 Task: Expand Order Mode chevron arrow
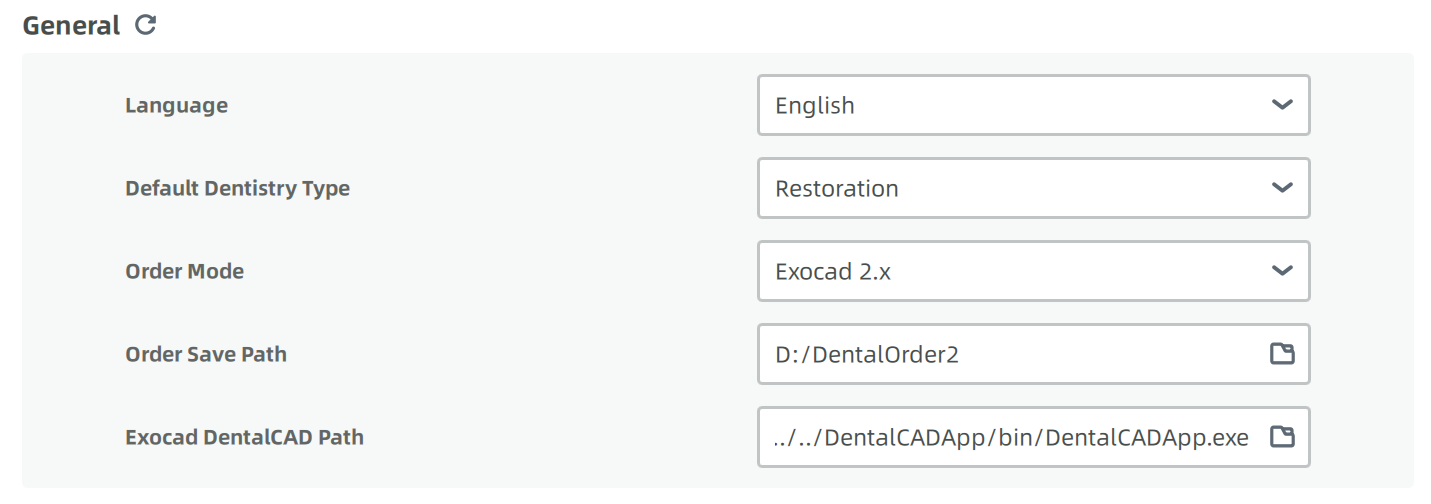[1282, 271]
